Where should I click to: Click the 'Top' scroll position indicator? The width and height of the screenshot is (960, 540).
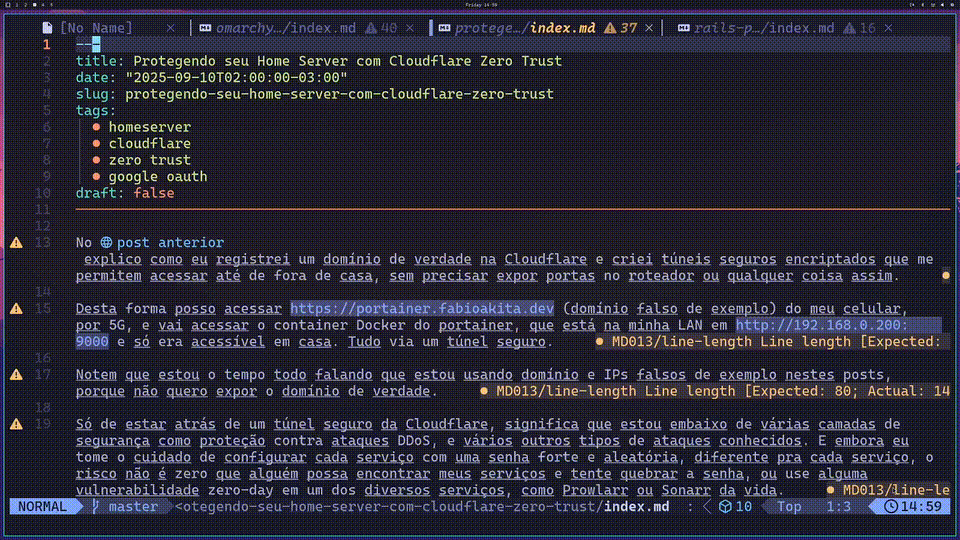[789, 506]
